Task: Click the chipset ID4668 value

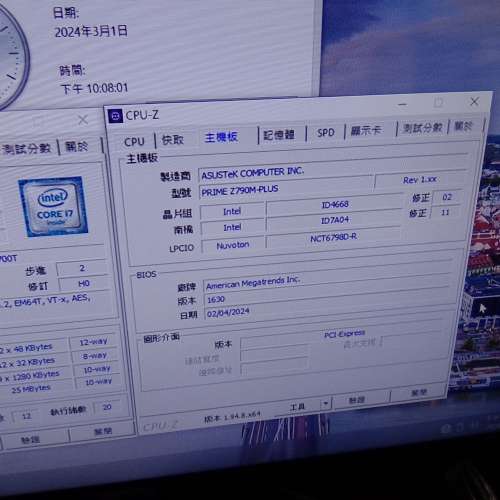Action: 335,204
